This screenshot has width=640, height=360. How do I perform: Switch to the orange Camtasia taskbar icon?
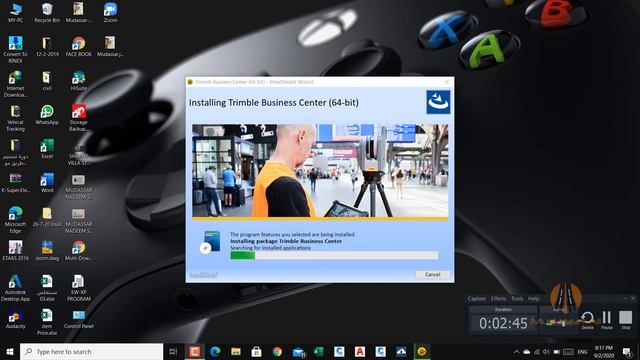click(195, 351)
